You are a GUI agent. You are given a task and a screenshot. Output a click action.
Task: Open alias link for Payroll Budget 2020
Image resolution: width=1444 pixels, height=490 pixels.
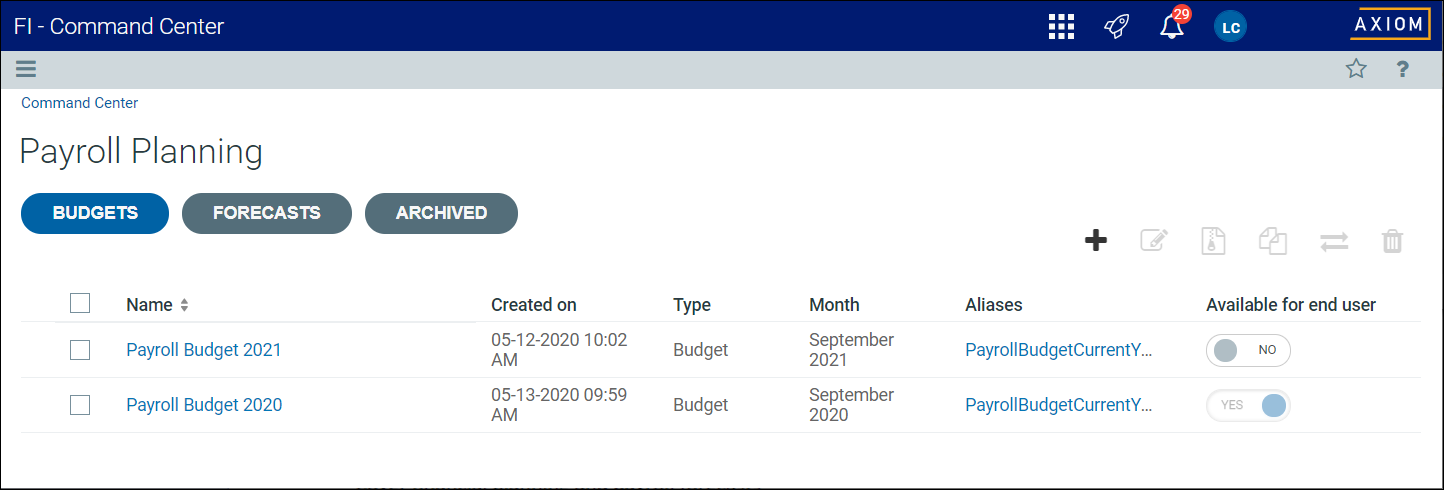[1059, 405]
